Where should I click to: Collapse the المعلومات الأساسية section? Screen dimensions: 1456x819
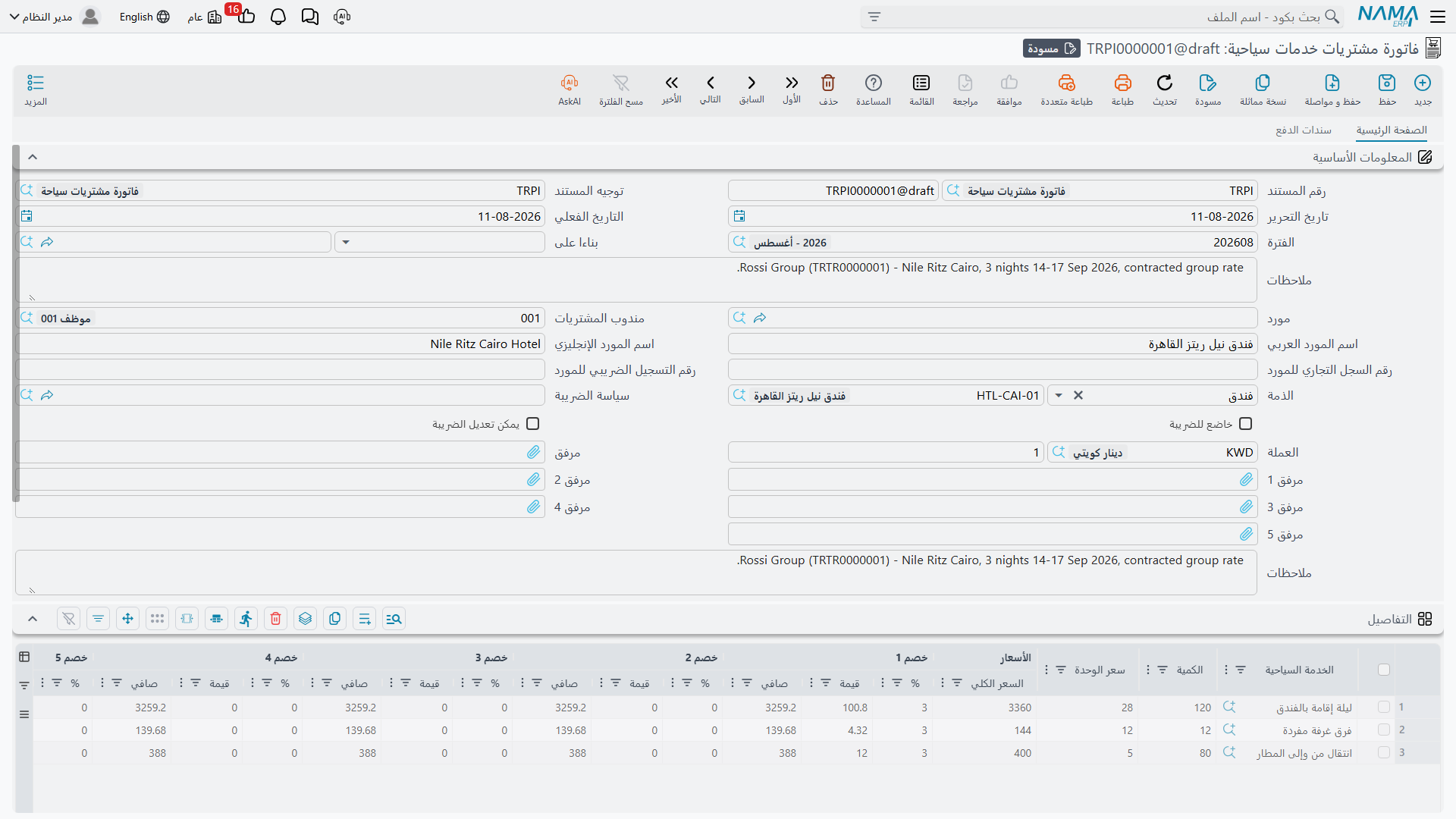point(33,157)
